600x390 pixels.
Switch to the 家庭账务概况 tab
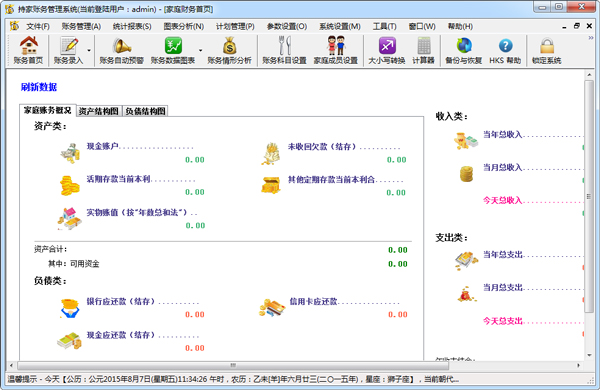click(47, 110)
